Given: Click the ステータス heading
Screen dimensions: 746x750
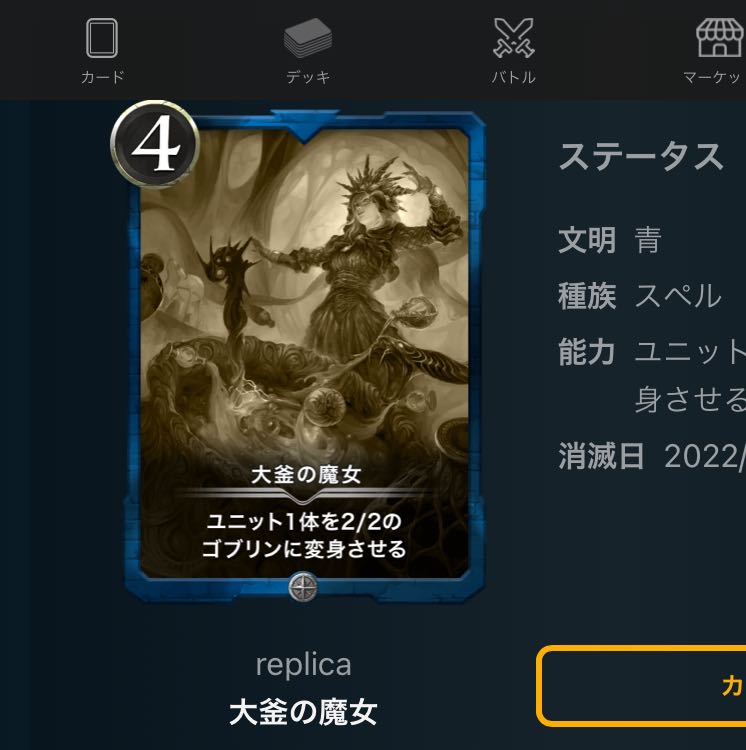Looking at the screenshot, I should point(641,156).
